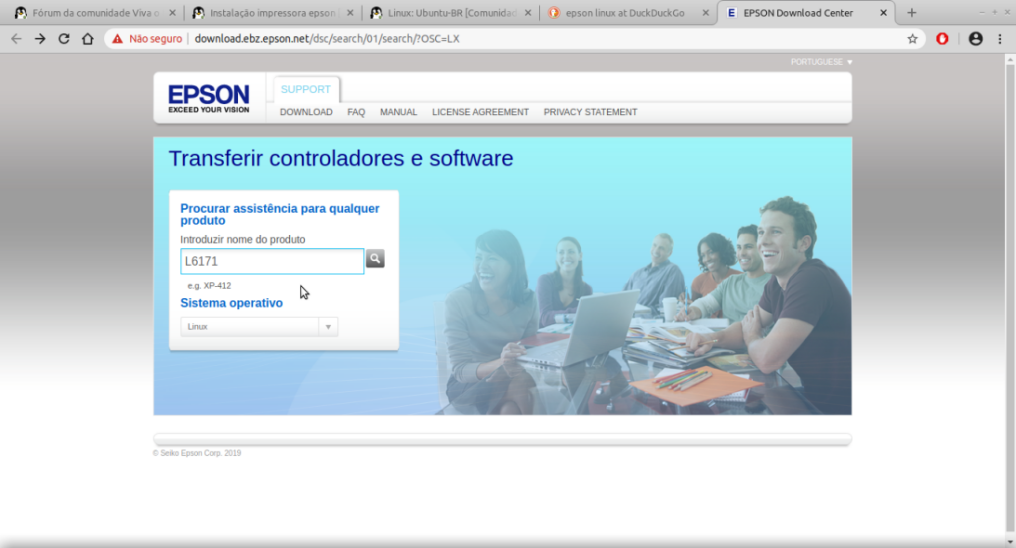This screenshot has height=548, width=1016.
Task: Bookmark this page with star icon
Action: pos(912,39)
